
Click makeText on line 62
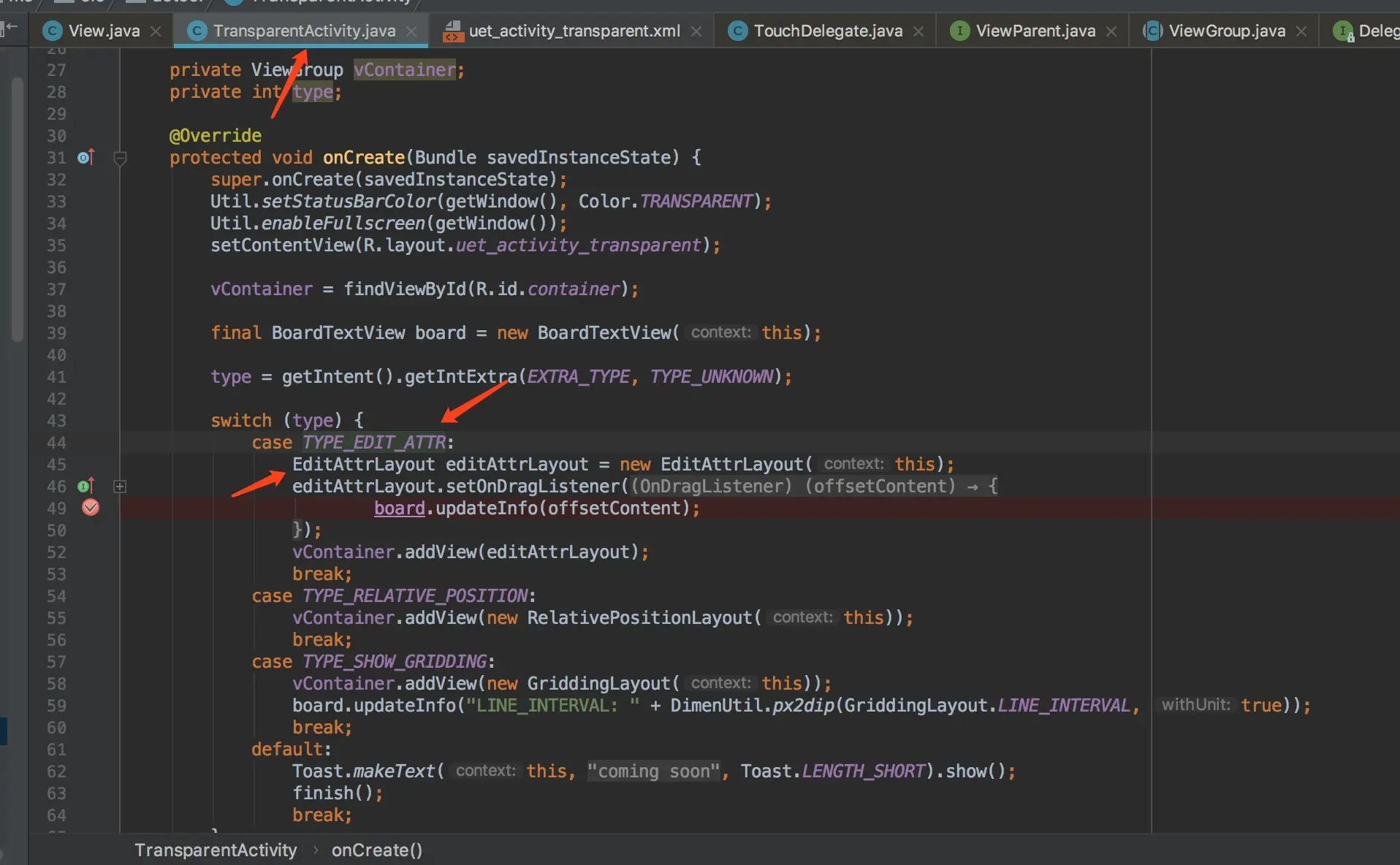point(395,771)
